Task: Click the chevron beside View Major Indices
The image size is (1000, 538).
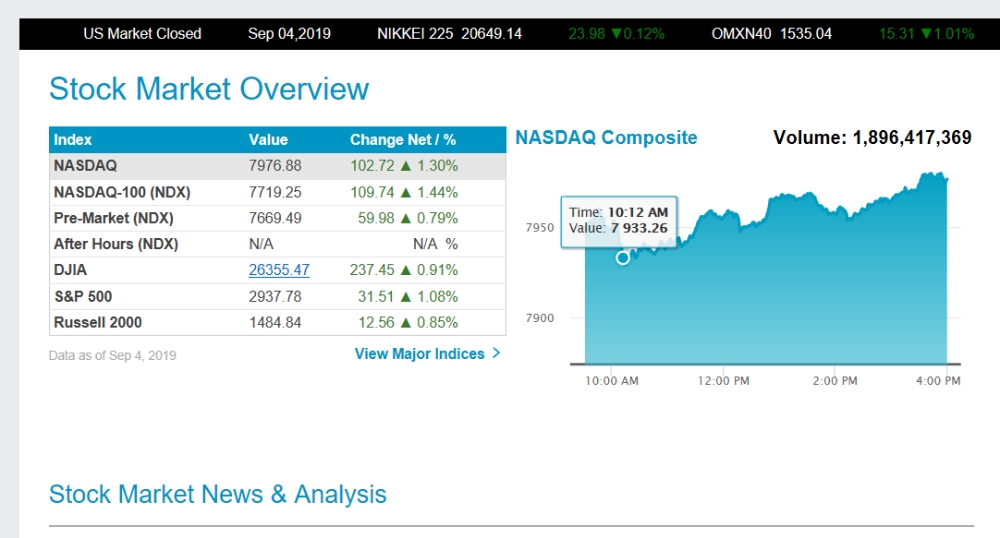Action: pyautogui.click(x=496, y=353)
